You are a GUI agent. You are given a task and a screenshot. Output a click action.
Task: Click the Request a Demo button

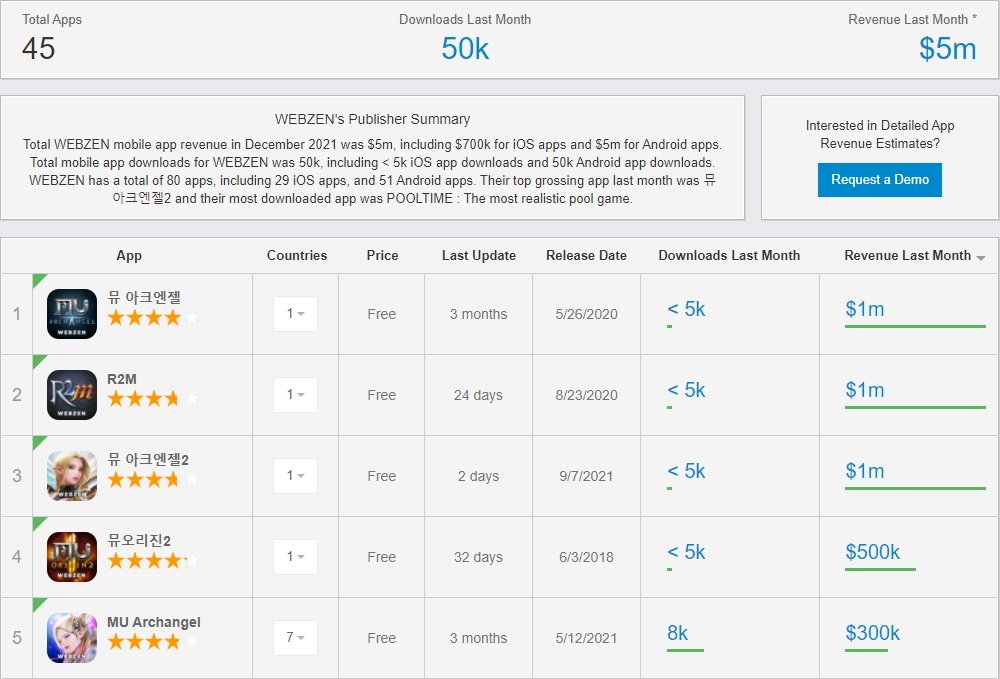click(x=879, y=180)
